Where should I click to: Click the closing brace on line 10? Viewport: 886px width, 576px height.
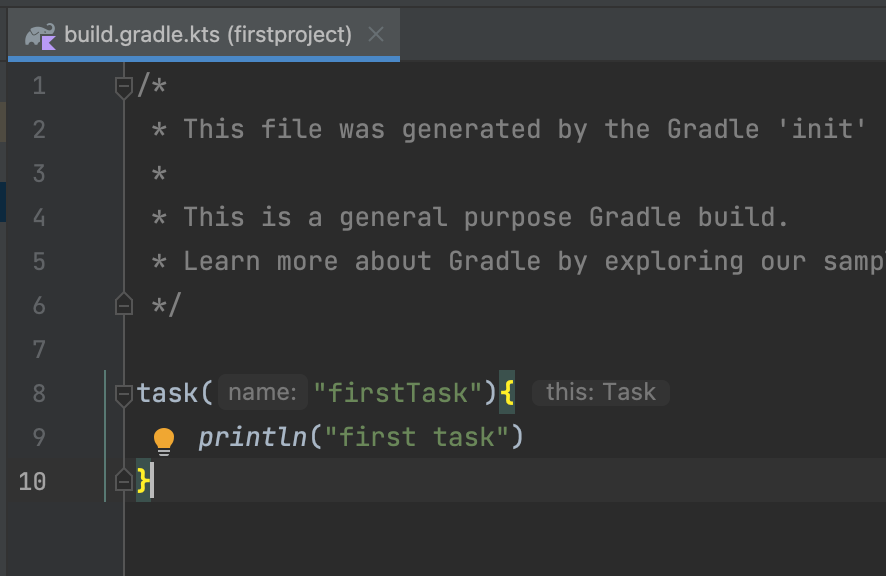[x=144, y=480]
